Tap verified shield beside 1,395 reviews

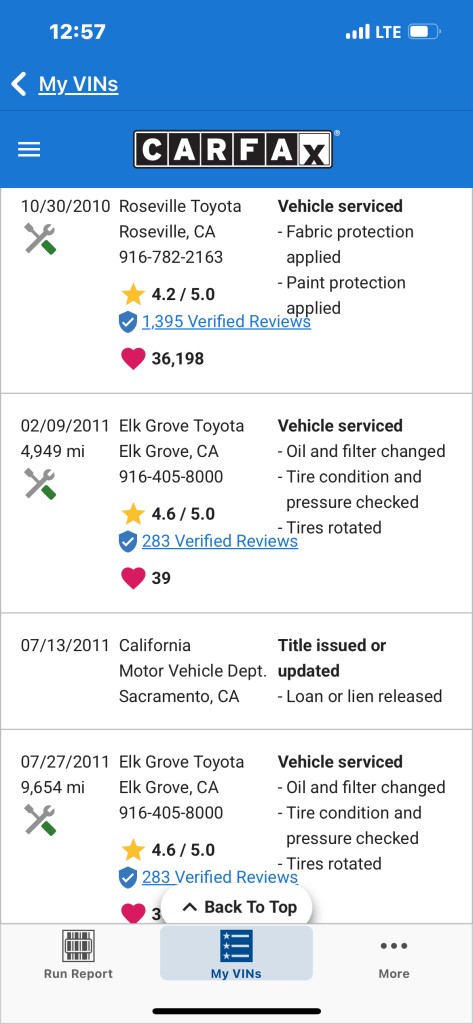point(128,321)
